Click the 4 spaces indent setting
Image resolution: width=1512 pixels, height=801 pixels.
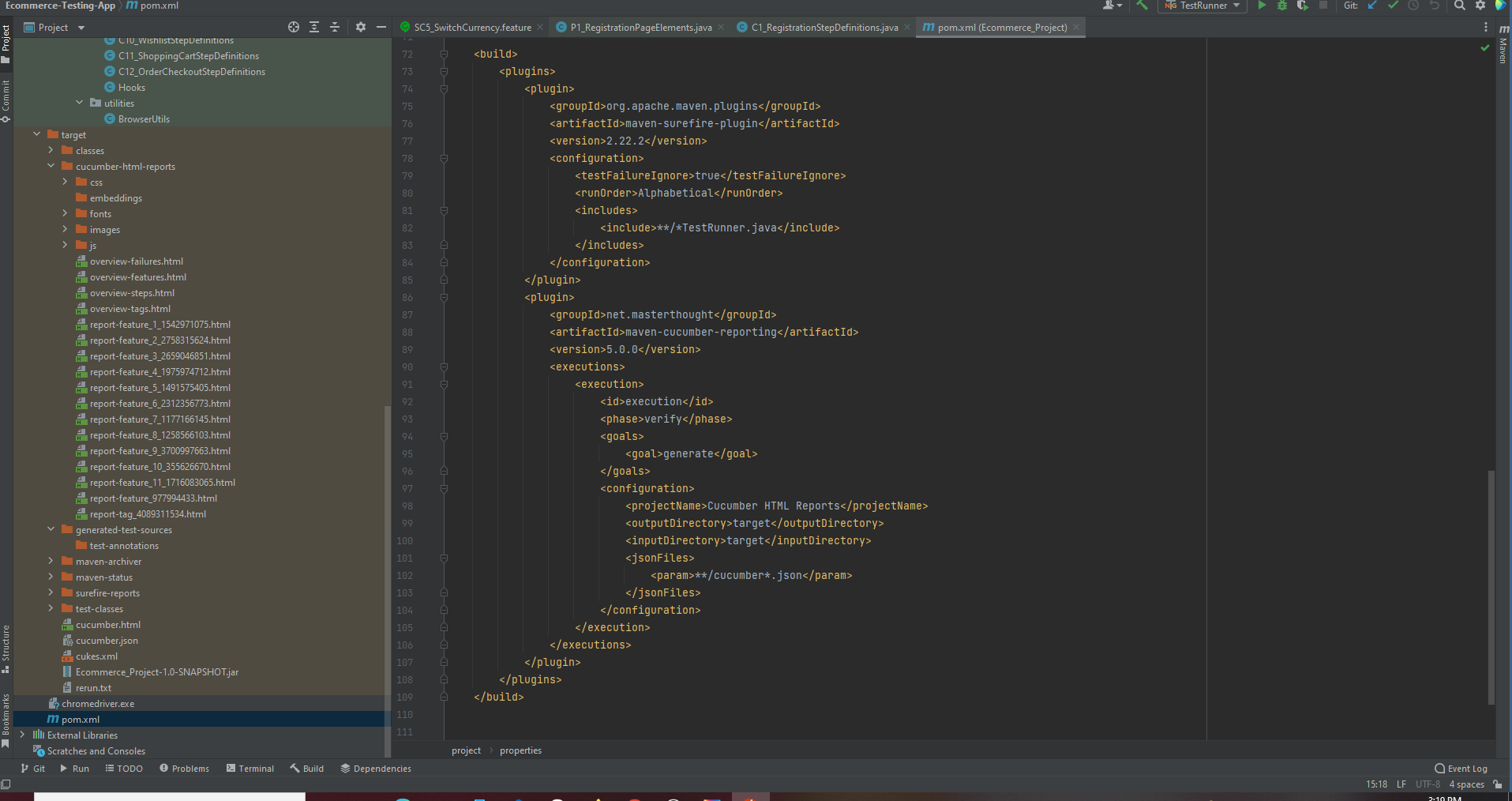click(1466, 784)
